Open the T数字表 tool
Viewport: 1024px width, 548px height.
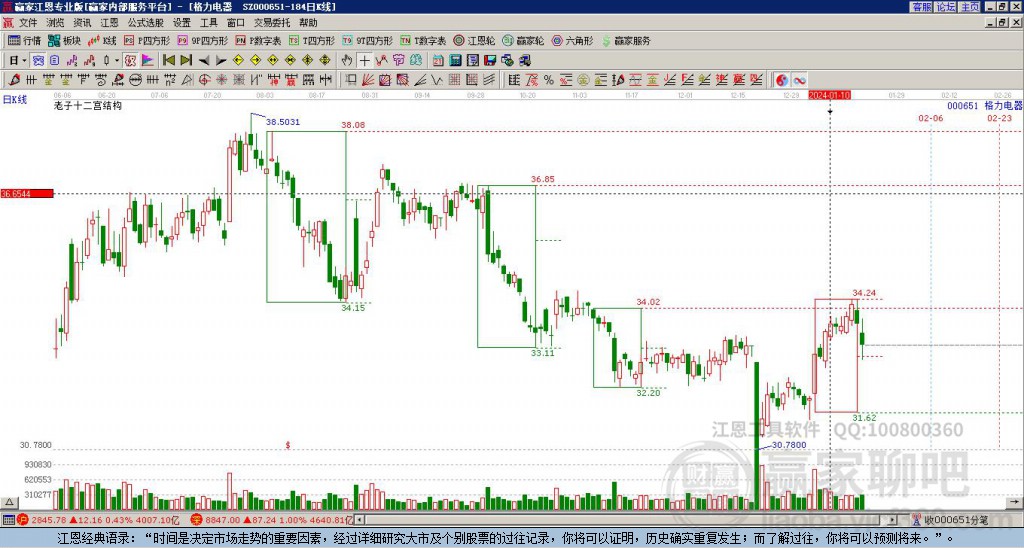423,40
